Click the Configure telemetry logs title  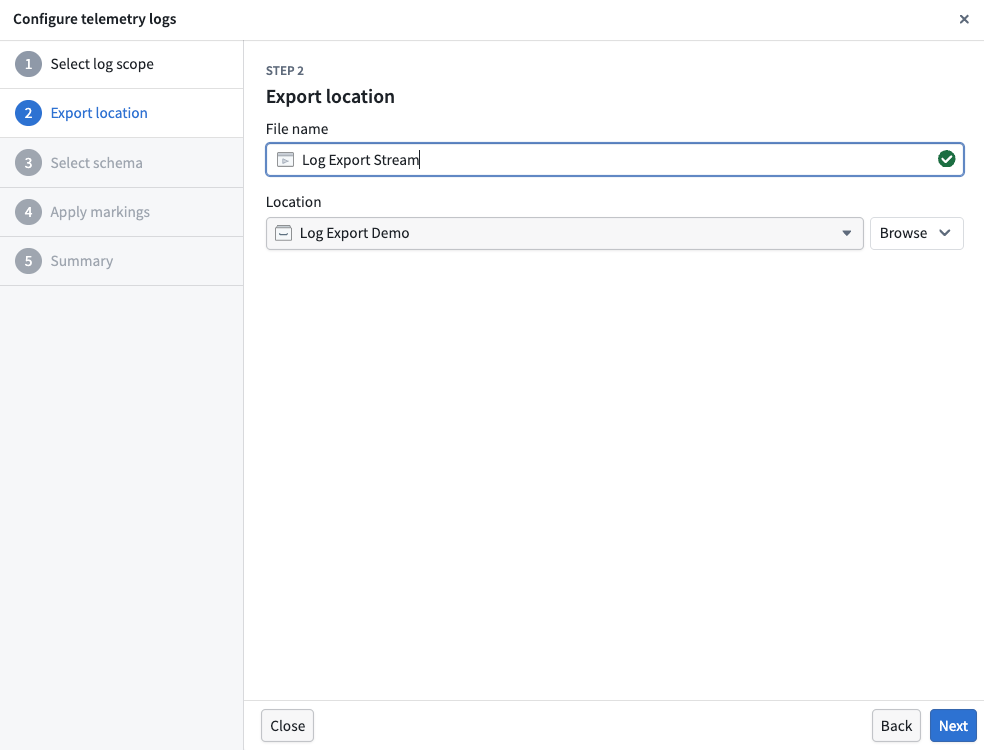click(95, 19)
